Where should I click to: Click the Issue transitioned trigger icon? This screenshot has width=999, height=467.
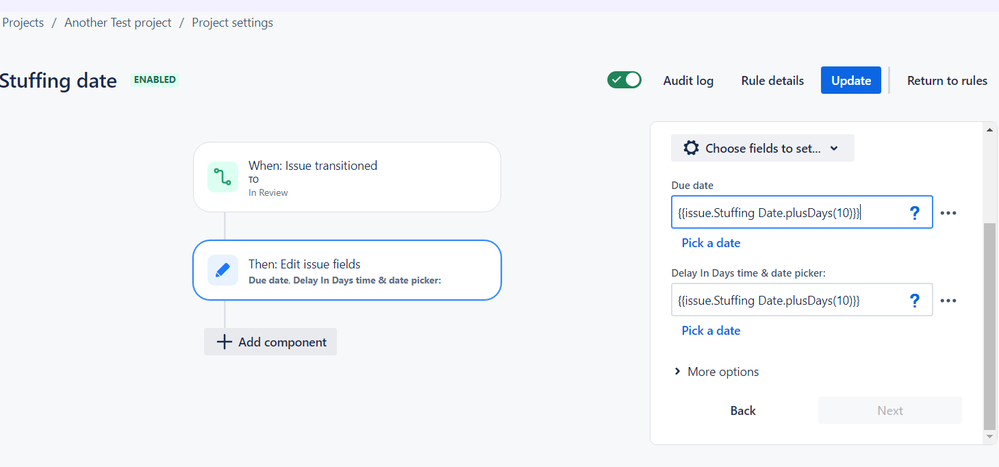coord(223,177)
